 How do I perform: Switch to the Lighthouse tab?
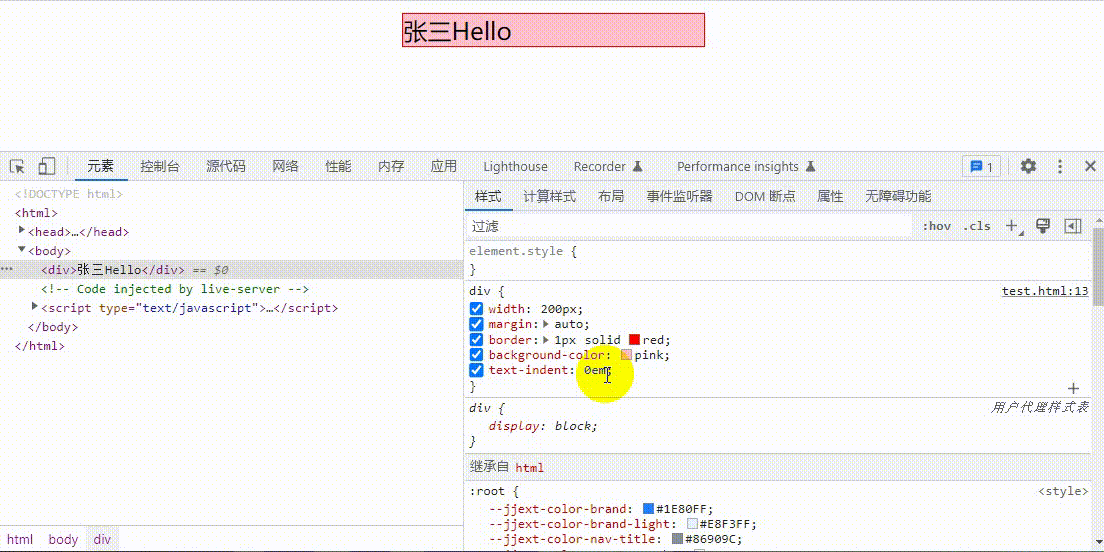(x=515, y=167)
